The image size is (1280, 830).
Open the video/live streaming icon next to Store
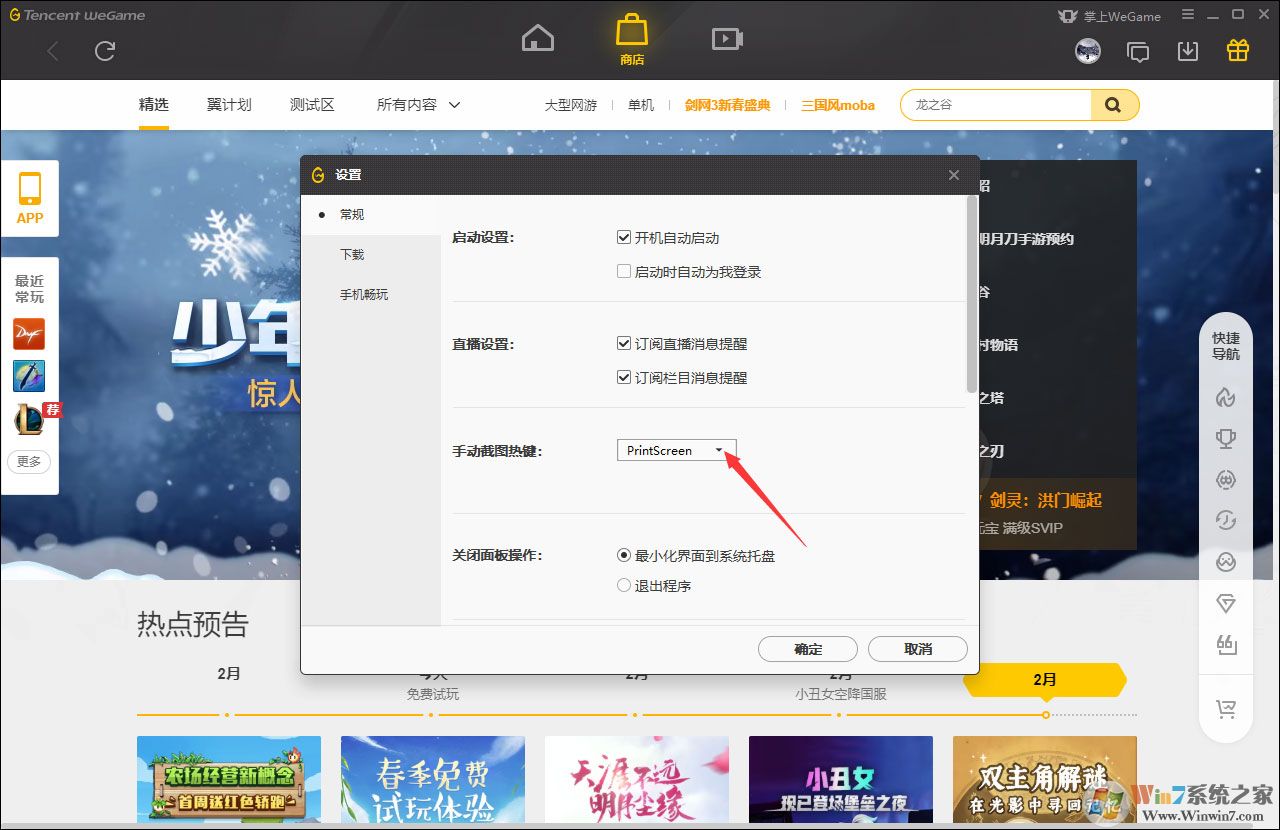click(726, 37)
